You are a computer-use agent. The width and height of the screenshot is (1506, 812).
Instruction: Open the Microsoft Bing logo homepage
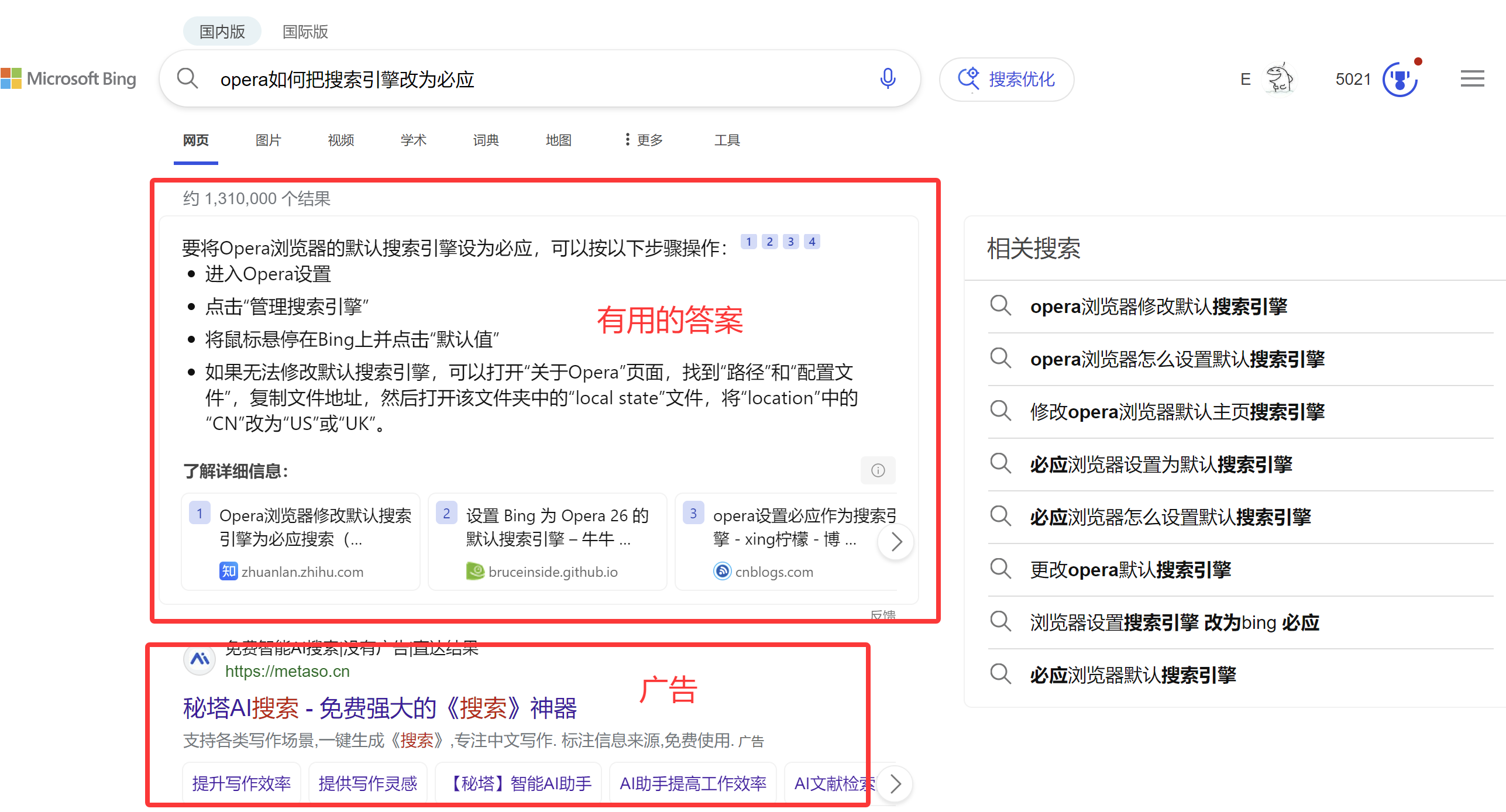pos(68,78)
